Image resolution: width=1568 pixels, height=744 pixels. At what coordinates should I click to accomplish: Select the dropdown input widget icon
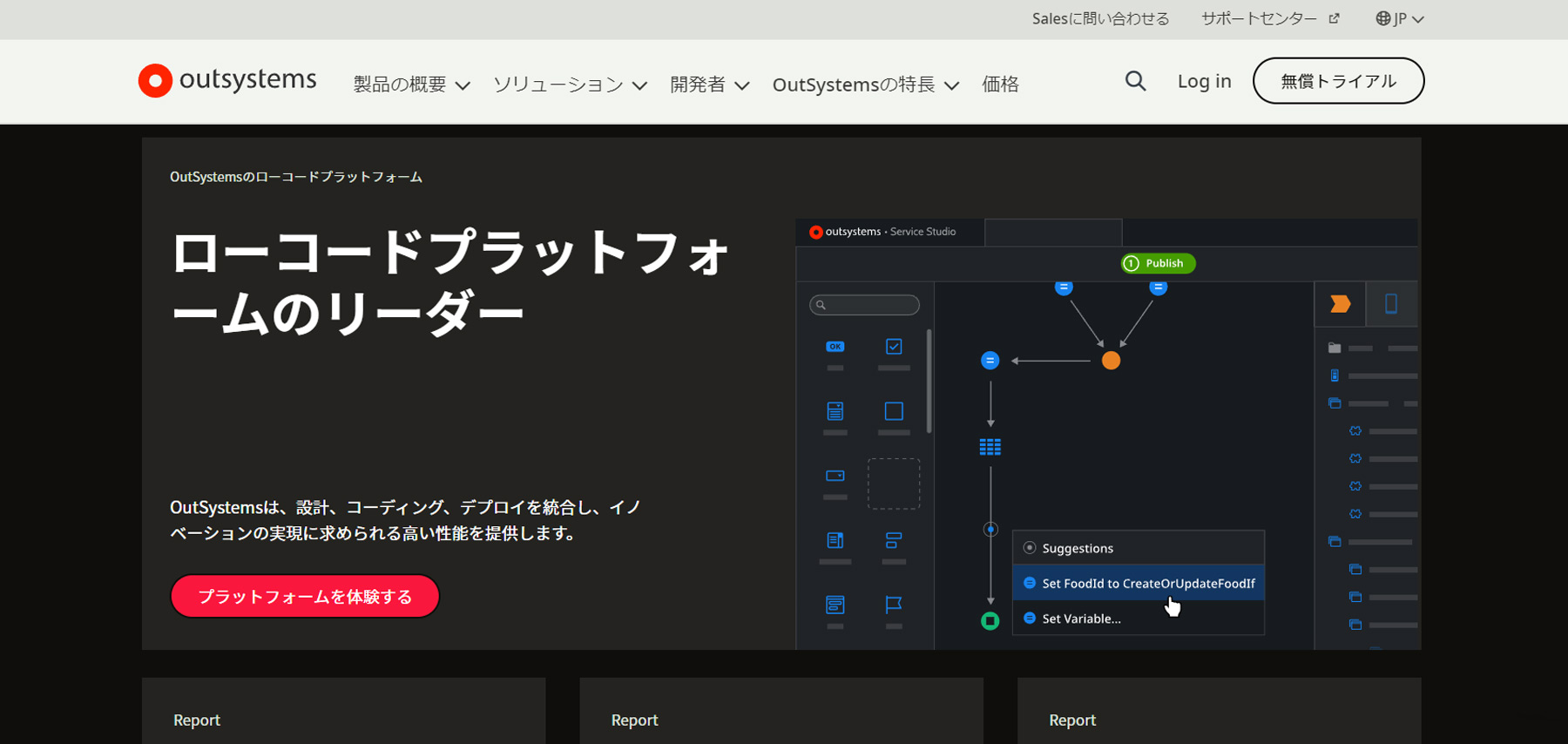click(835, 476)
